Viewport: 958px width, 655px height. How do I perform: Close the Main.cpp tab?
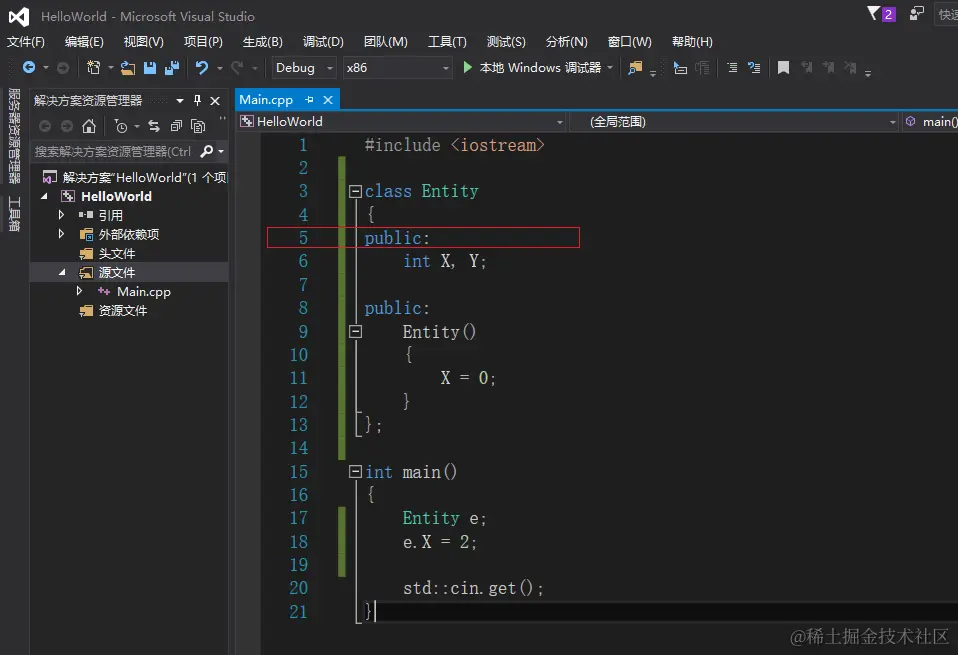click(328, 100)
